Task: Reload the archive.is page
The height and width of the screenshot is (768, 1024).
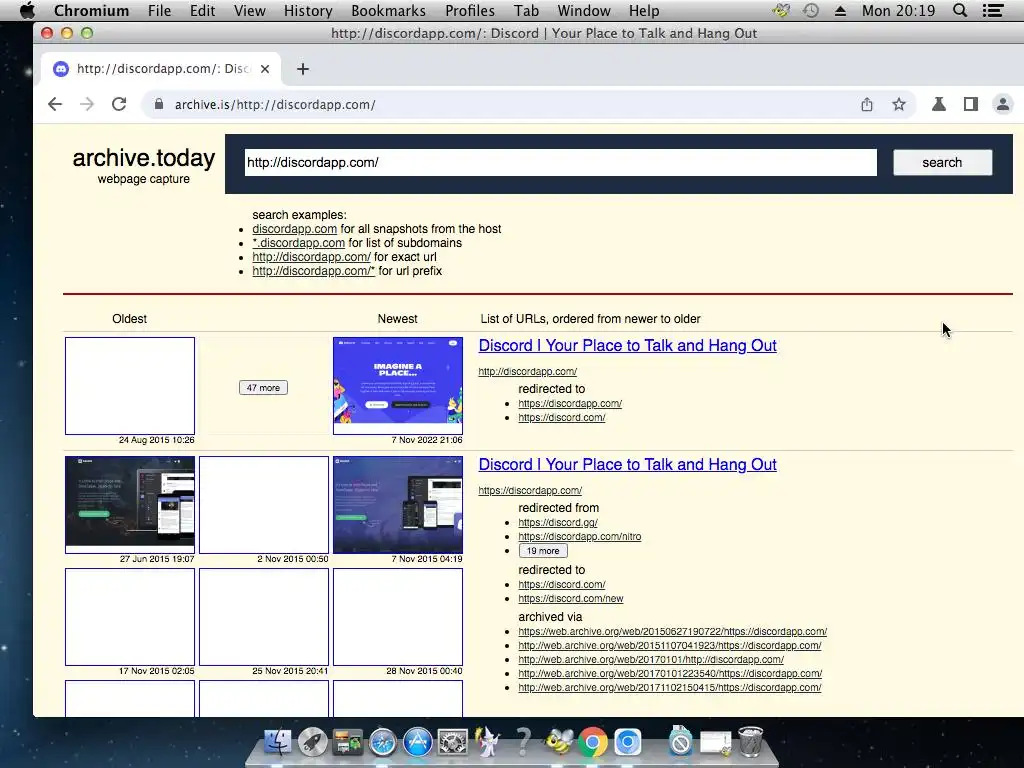Action: [x=119, y=104]
